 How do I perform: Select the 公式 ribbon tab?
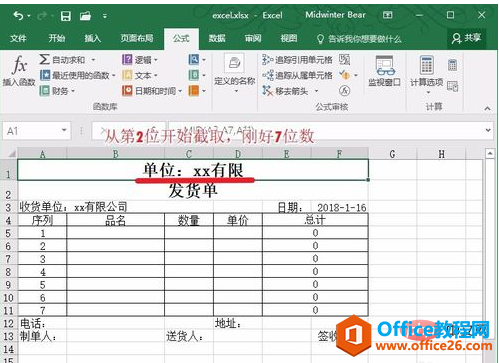(181, 39)
